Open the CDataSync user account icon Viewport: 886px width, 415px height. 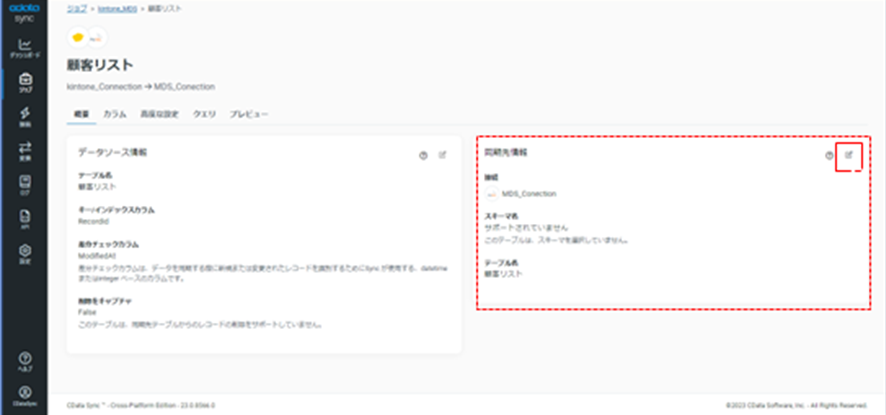(x=25, y=392)
